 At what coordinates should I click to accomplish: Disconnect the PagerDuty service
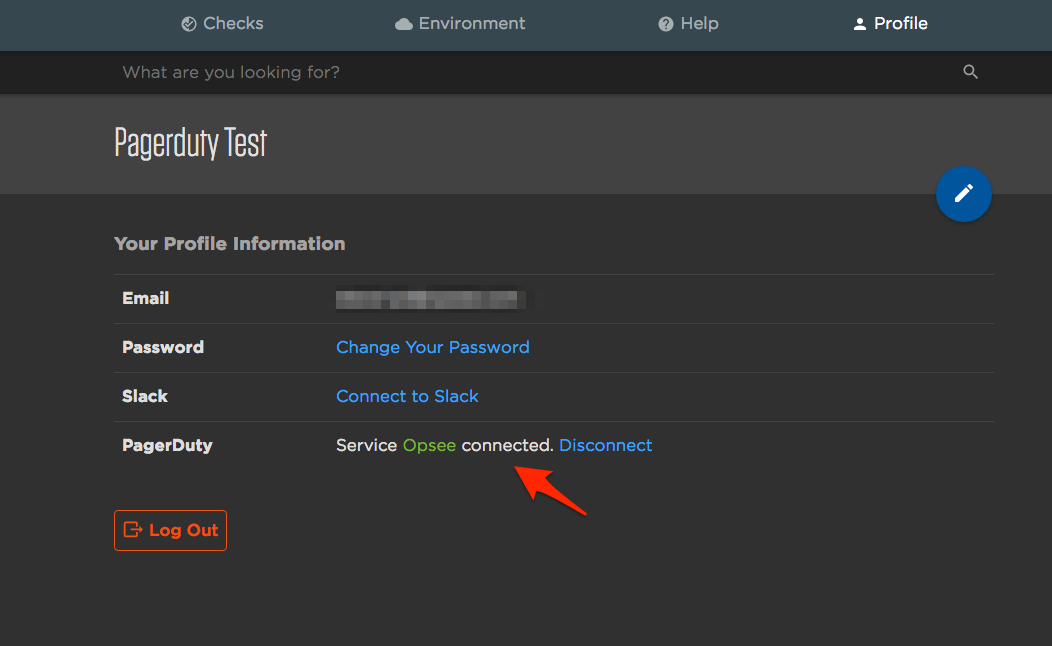pyautogui.click(x=605, y=445)
